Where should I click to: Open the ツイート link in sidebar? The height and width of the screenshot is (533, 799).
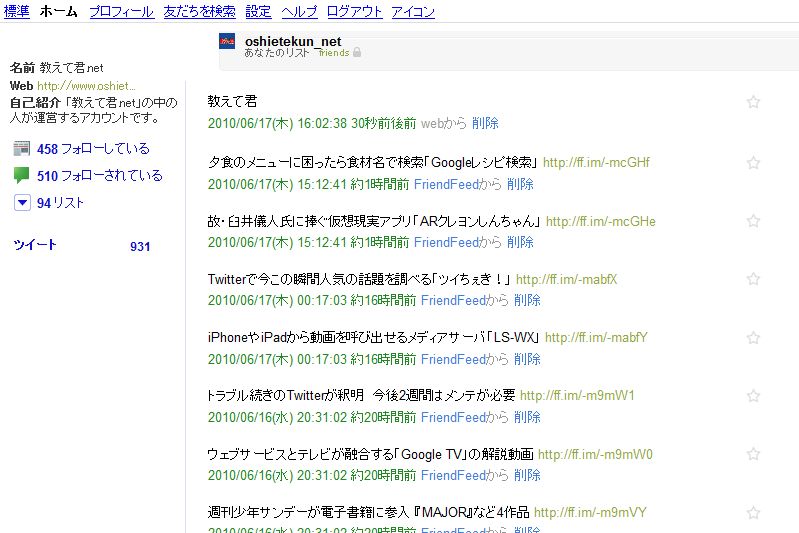click(35, 245)
